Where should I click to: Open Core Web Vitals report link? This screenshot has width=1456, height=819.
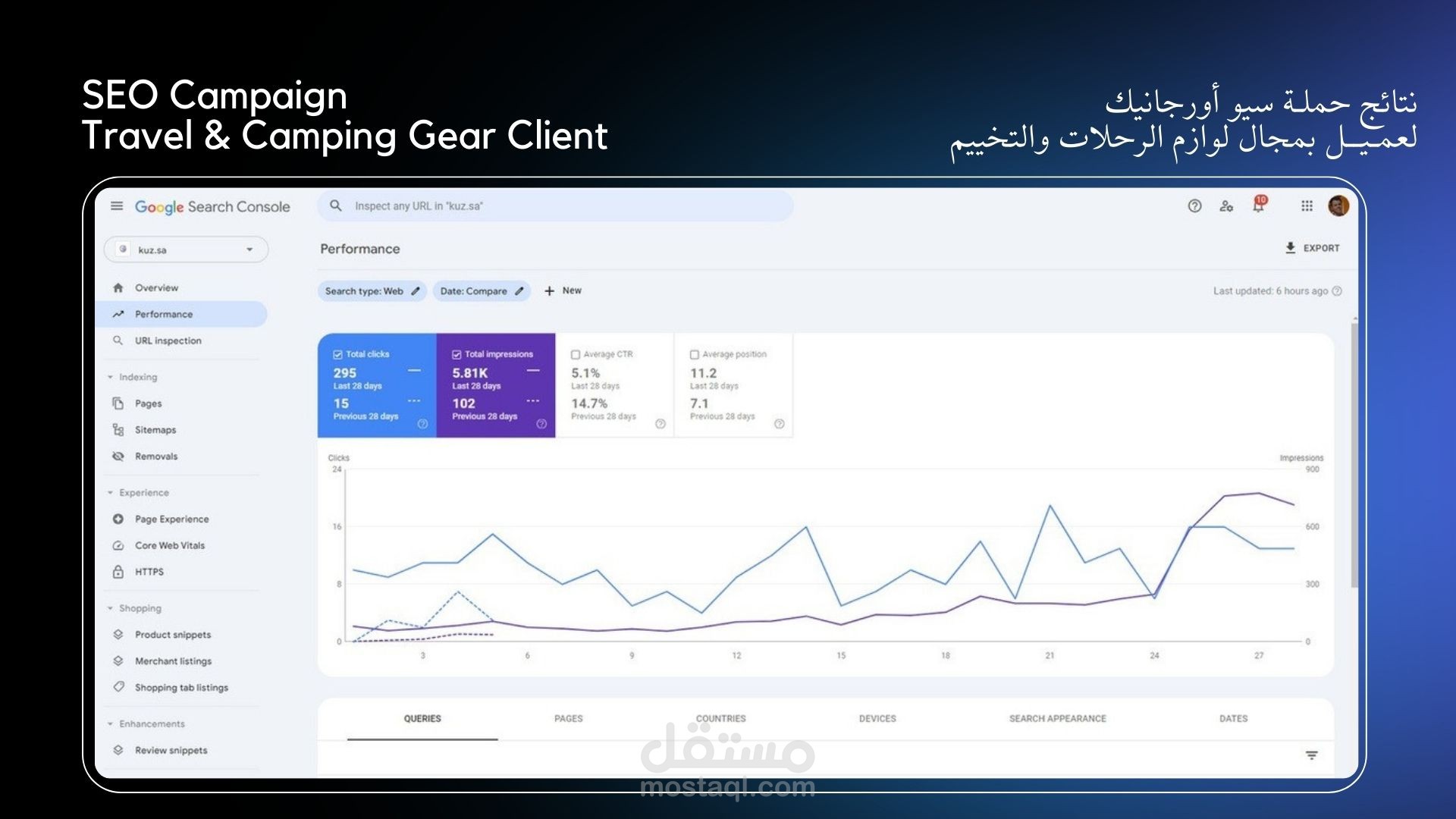point(170,545)
